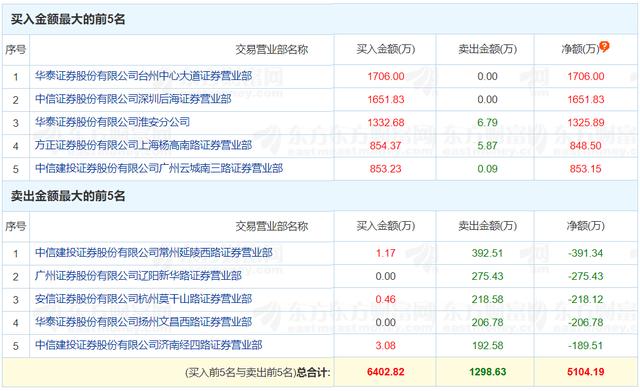Open 华泰证券股份有限公司淮安分公司 link
640x391 pixels.
pyautogui.click(x=112, y=122)
